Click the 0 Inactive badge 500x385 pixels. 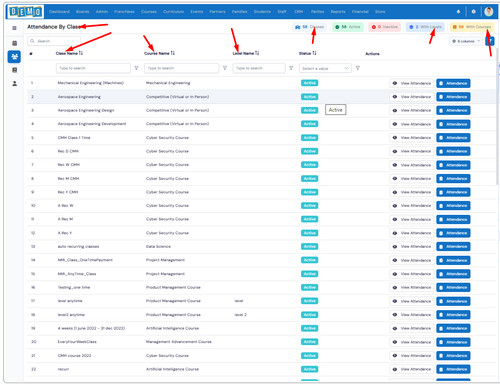(385, 27)
